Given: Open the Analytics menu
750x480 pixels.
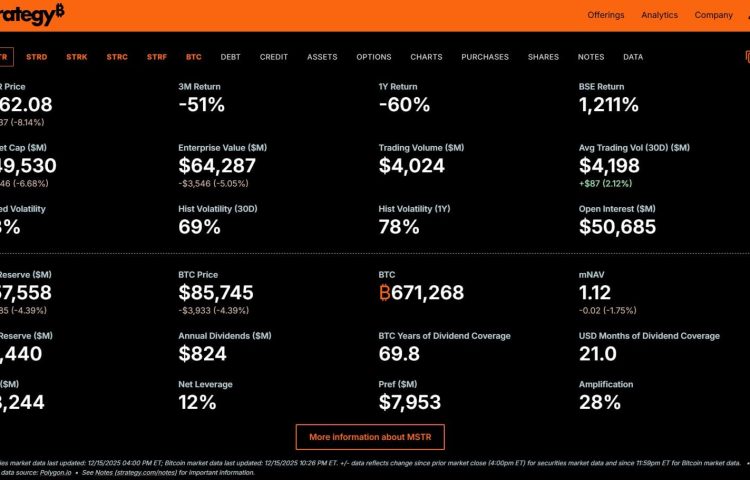Looking at the screenshot, I should [x=659, y=15].
